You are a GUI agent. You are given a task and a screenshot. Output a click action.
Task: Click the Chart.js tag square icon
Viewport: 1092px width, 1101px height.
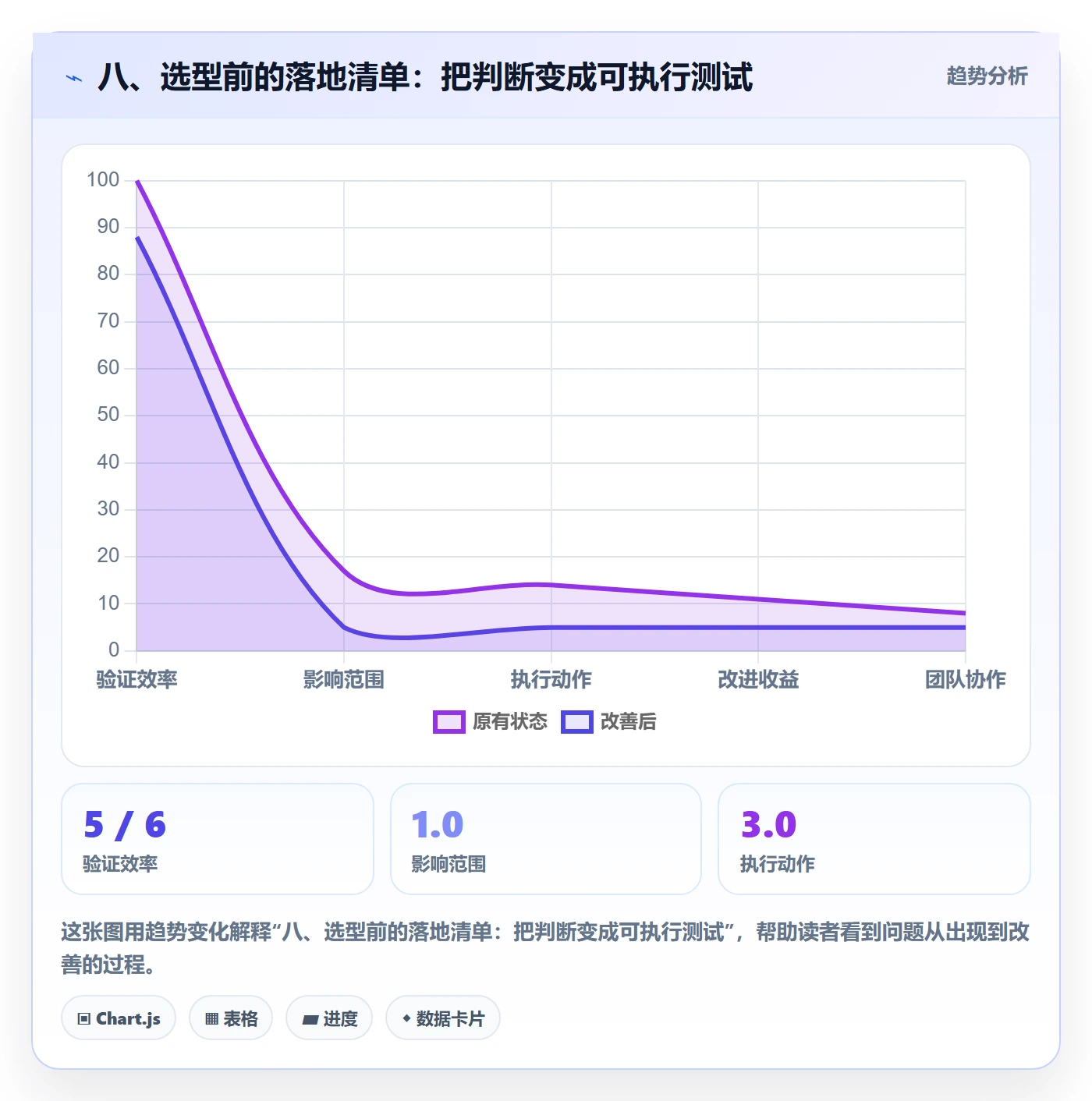coord(84,1019)
